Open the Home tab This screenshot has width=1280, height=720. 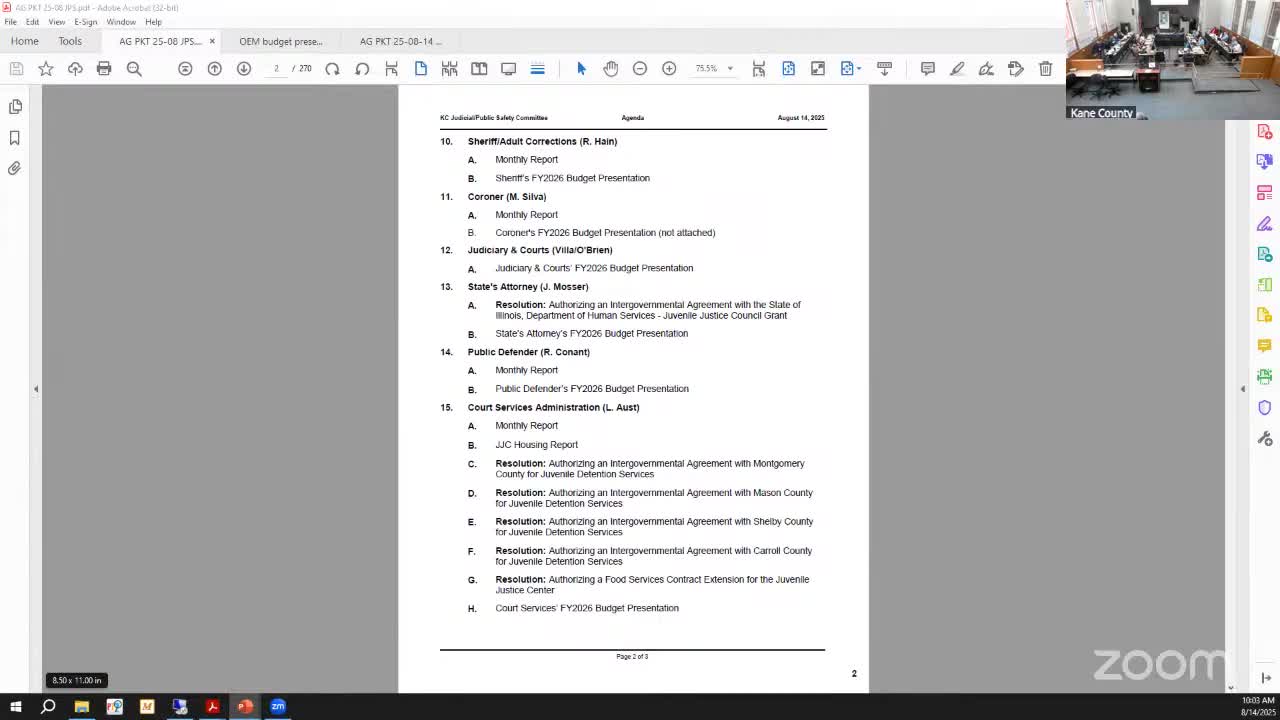[x=24, y=41]
